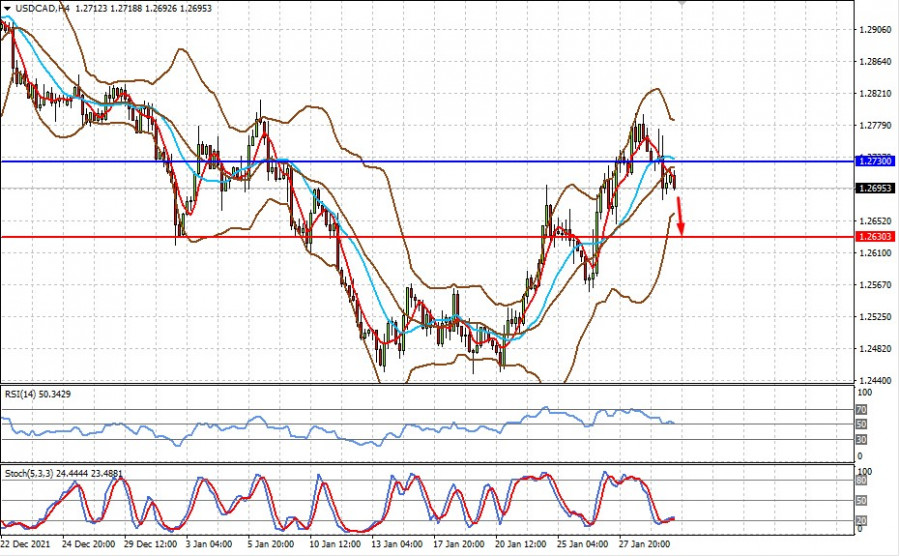The image size is (900, 556).
Task: Click the 1.27790 price scale label
Action: [x=875, y=126]
